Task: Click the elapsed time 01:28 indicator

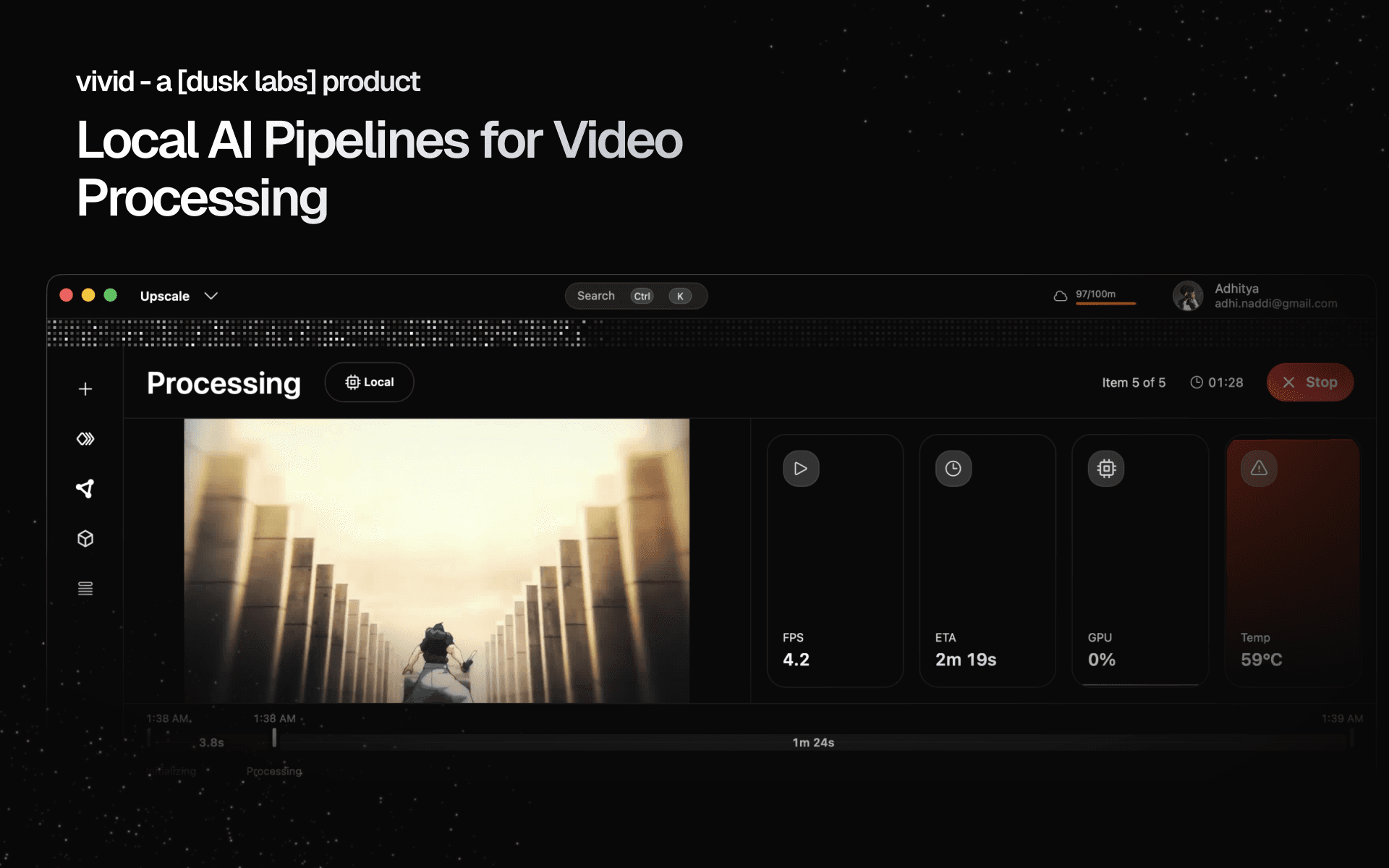Action: 1217,382
